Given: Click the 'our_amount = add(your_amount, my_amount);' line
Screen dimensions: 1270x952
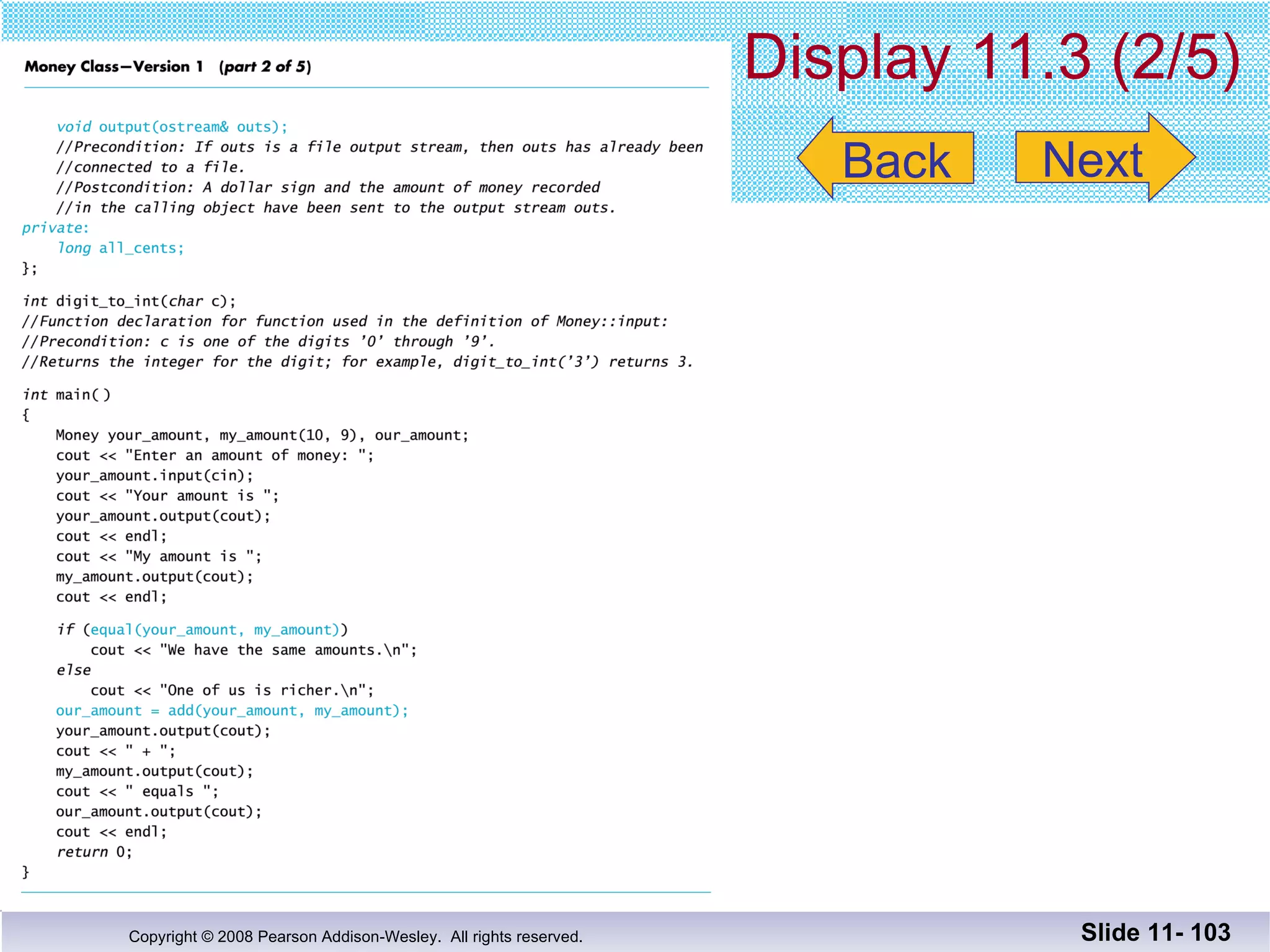Looking at the screenshot, I should click(232, 711).
